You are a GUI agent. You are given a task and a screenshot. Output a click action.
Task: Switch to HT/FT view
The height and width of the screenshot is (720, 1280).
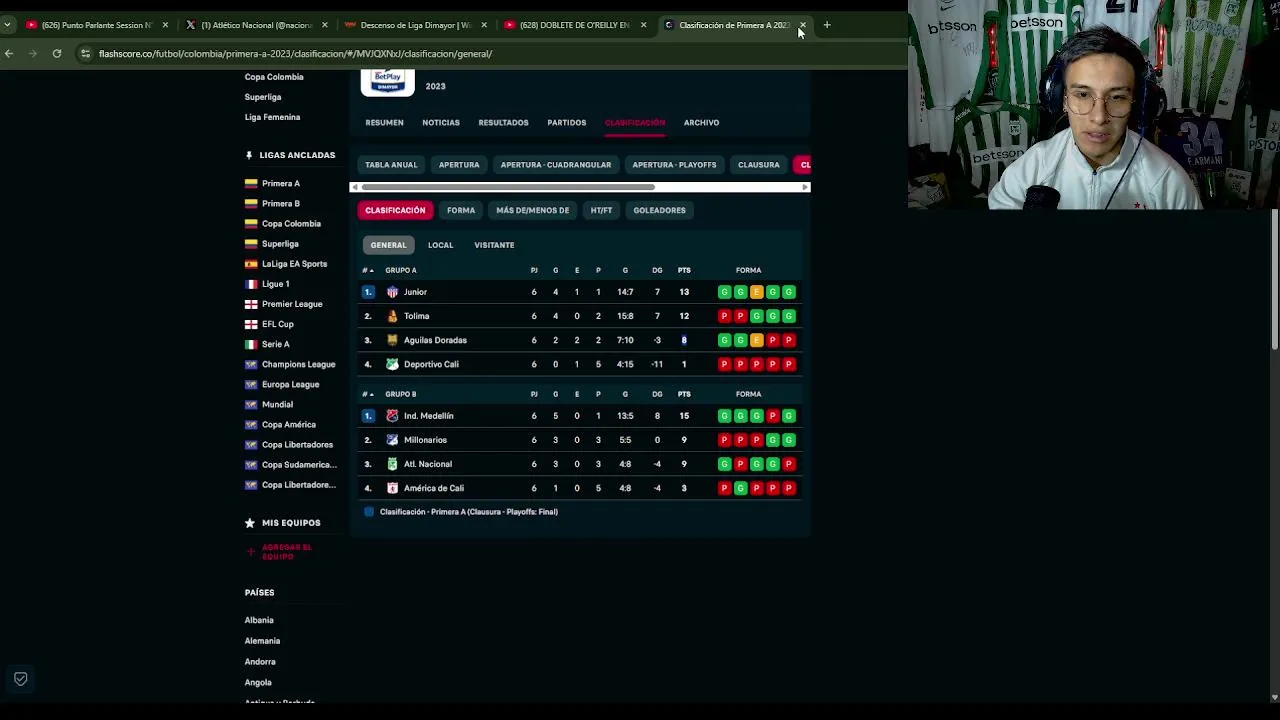pos(601,210)
